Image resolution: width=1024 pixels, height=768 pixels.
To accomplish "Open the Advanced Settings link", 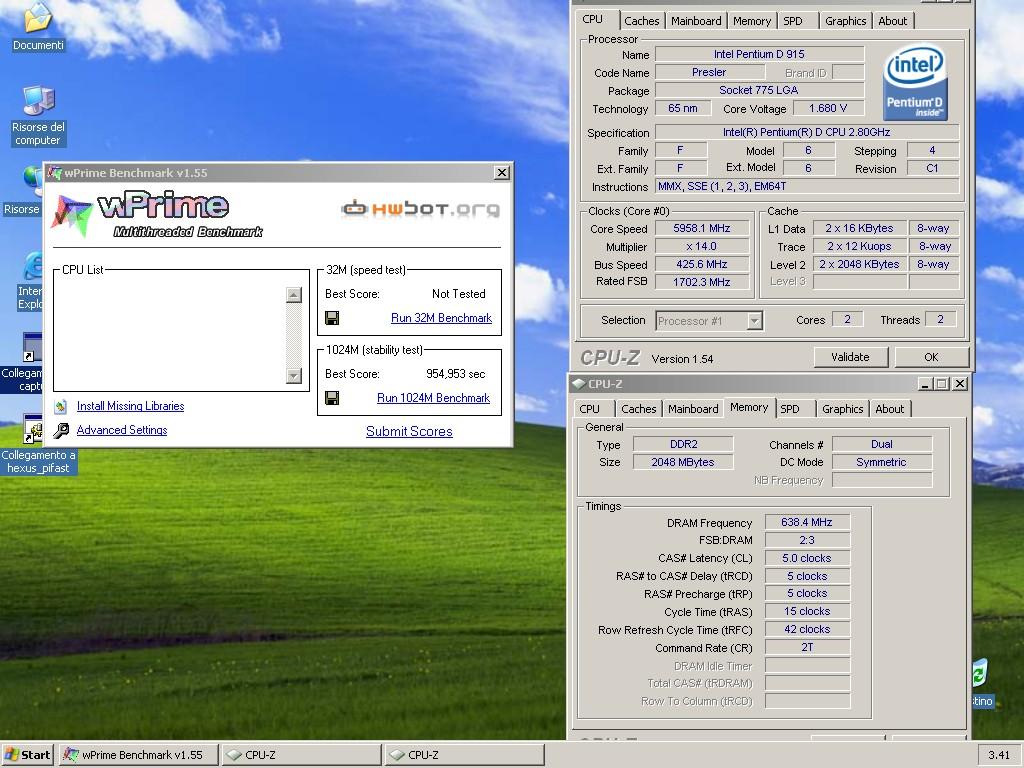I will pyautogui.click(x=122, y=430).
